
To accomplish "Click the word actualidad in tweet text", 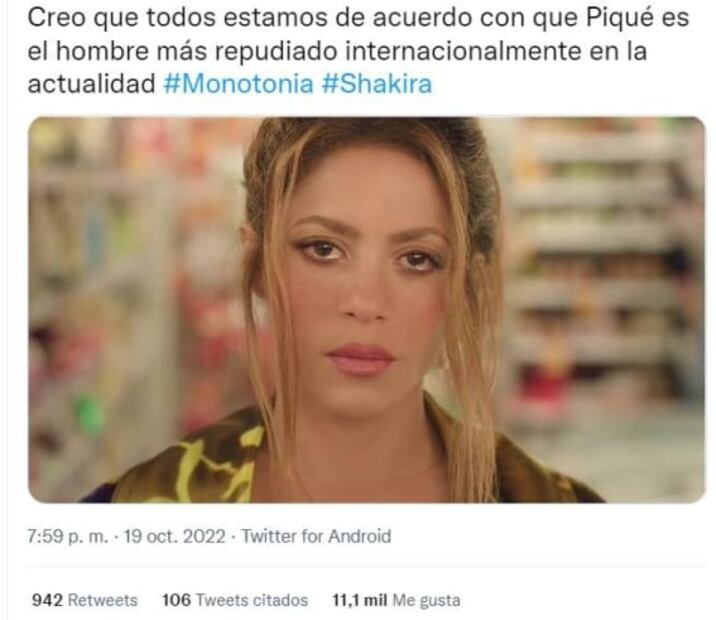I will coord(91,84).
